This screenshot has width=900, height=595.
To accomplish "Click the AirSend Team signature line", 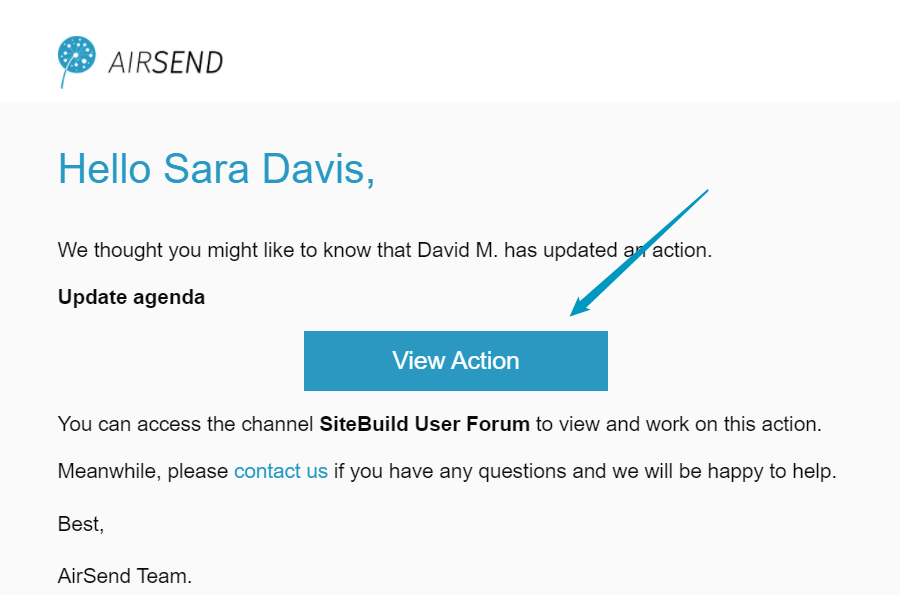I will point(125,575).
